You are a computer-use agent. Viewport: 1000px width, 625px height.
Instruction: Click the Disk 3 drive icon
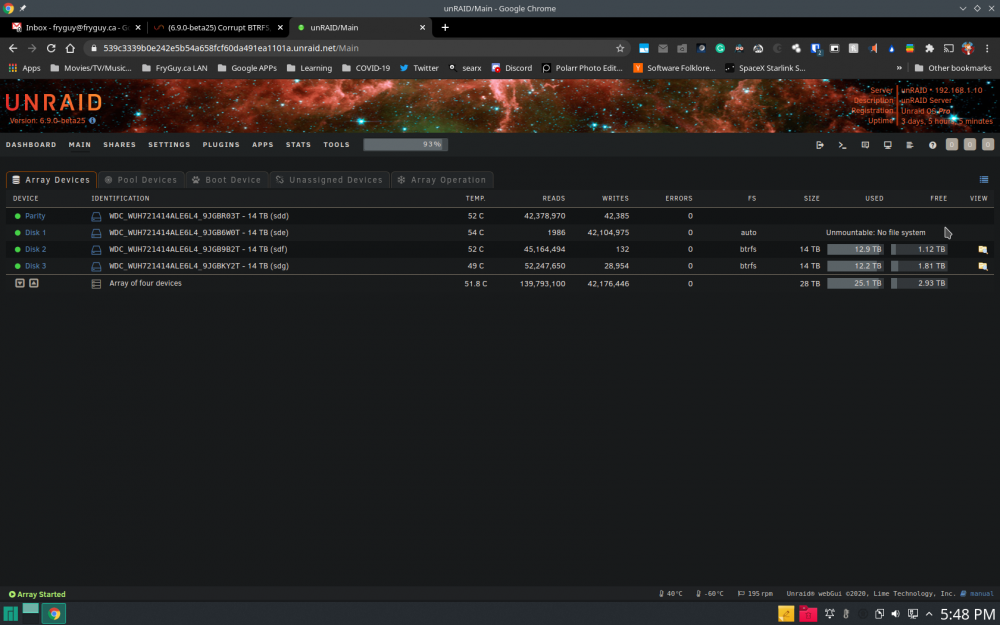tap(96, 266)
